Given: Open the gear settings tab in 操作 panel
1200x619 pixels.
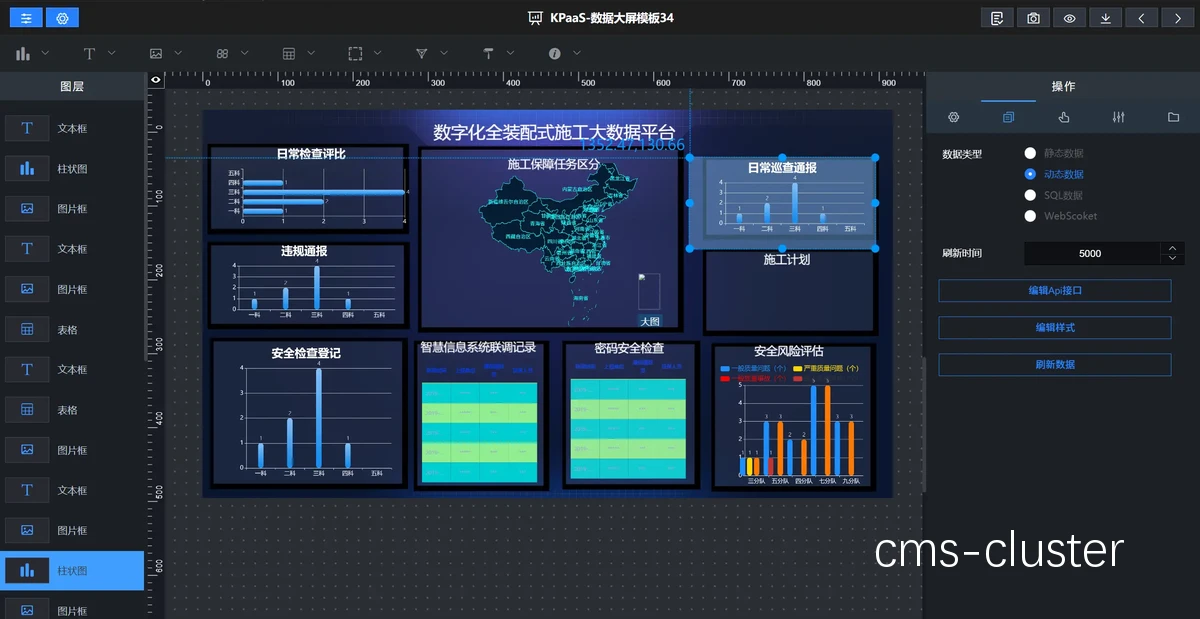Looking at the screenshot, I should (953, 117).
